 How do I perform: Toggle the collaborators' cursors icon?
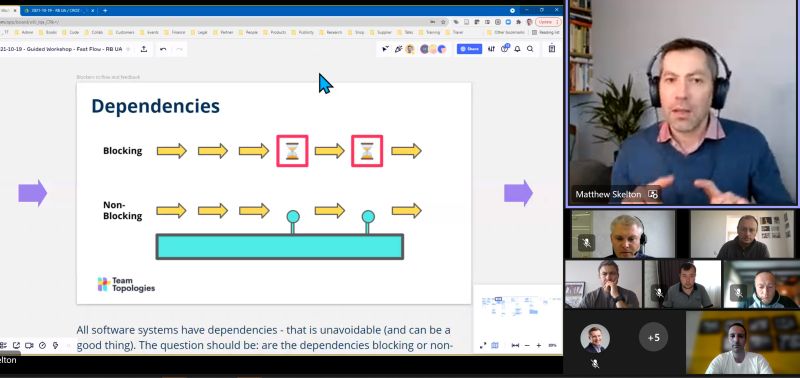point(385,49)
